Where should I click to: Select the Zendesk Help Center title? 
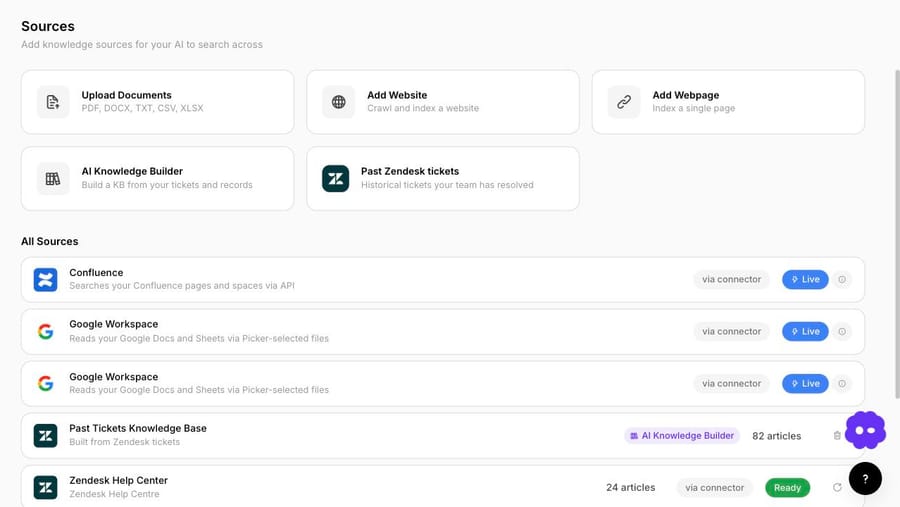(x=119, y=480)
